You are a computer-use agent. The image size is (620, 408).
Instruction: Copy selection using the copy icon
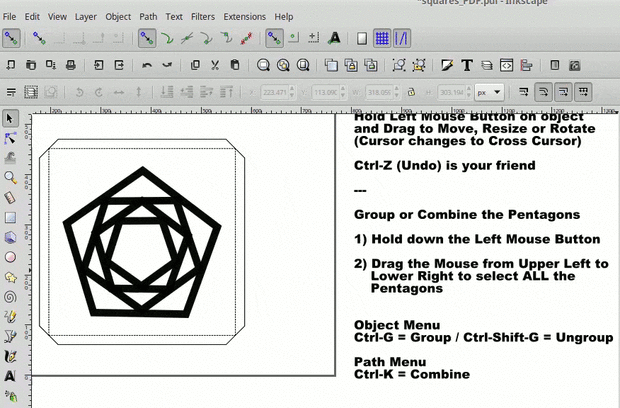[x=195, y=65]
